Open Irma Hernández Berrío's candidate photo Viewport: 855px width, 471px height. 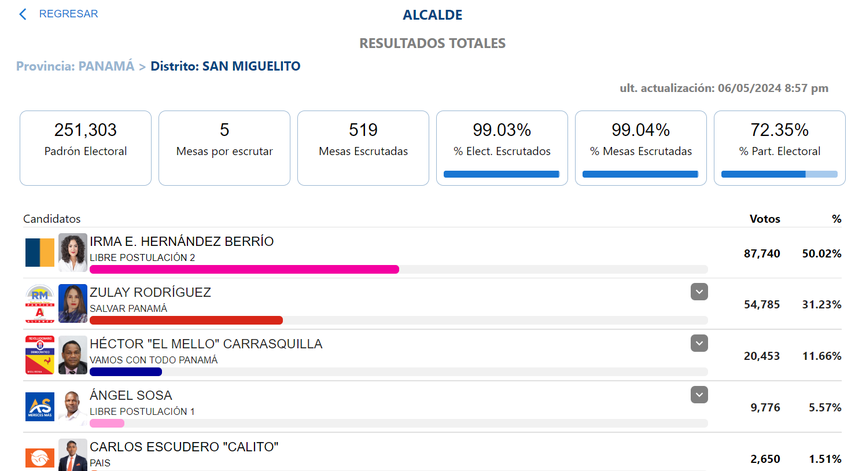click(x=73, y=252)
